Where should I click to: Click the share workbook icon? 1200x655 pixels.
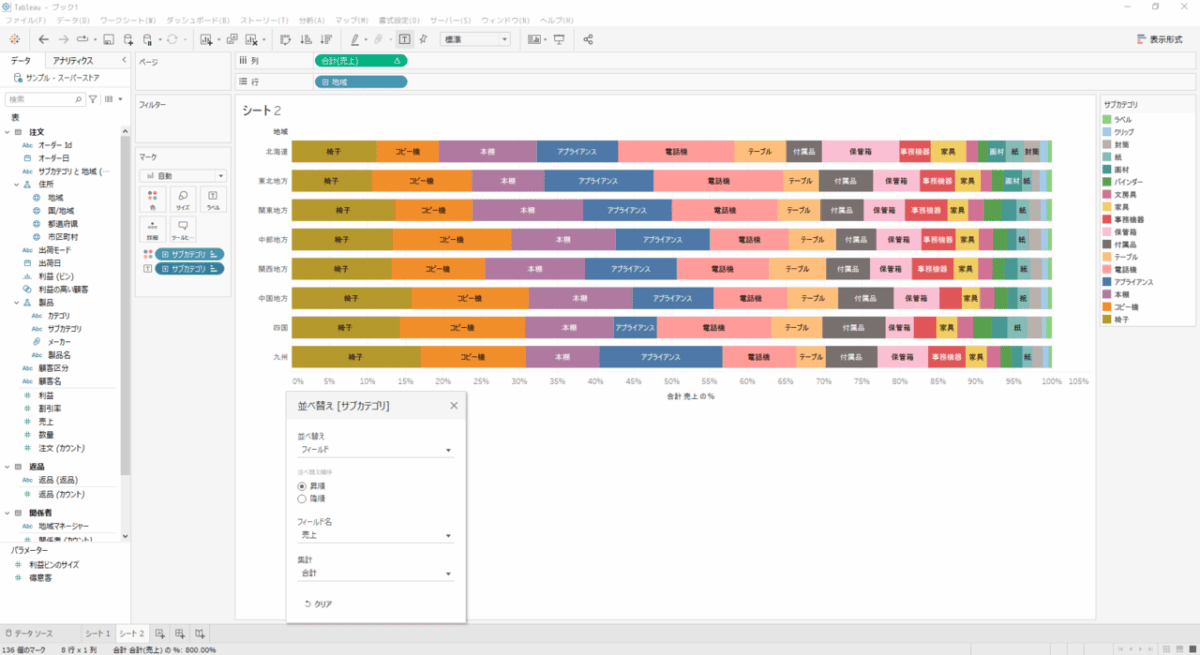588,39
